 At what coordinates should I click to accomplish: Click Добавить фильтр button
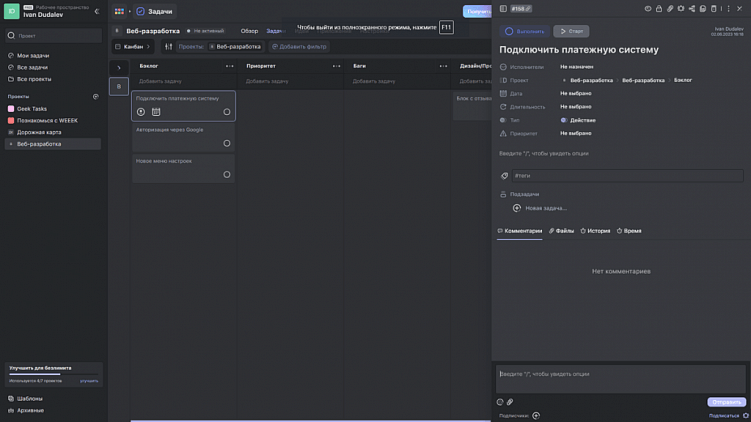[x=299, y=46]
